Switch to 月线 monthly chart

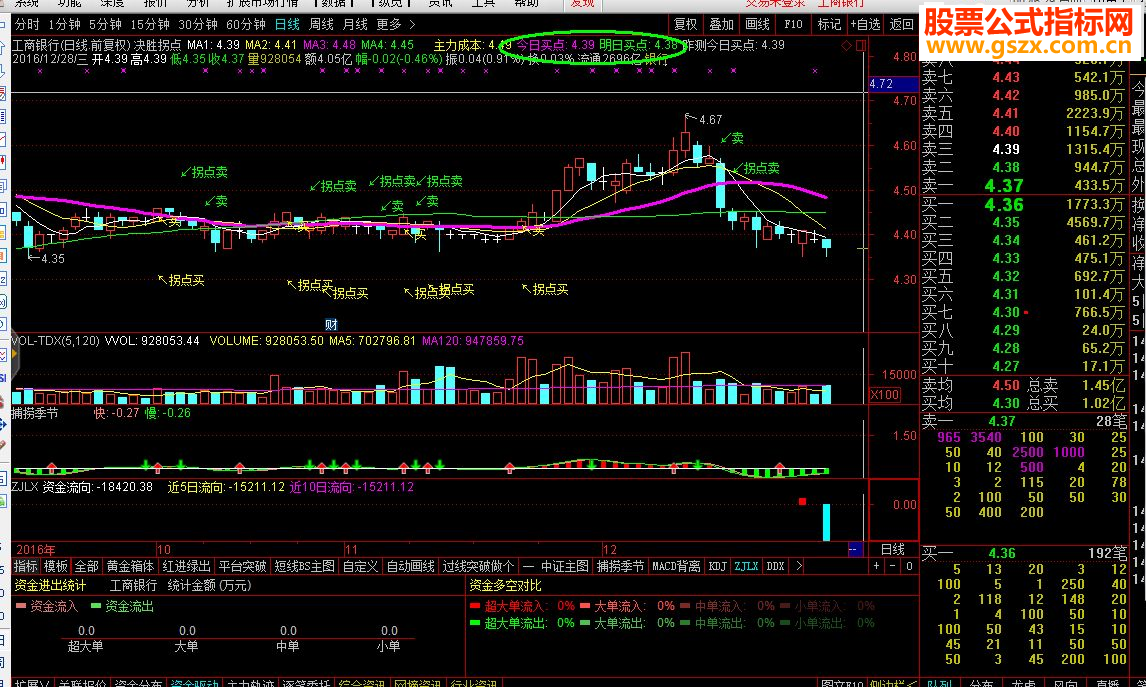(355, 24)
